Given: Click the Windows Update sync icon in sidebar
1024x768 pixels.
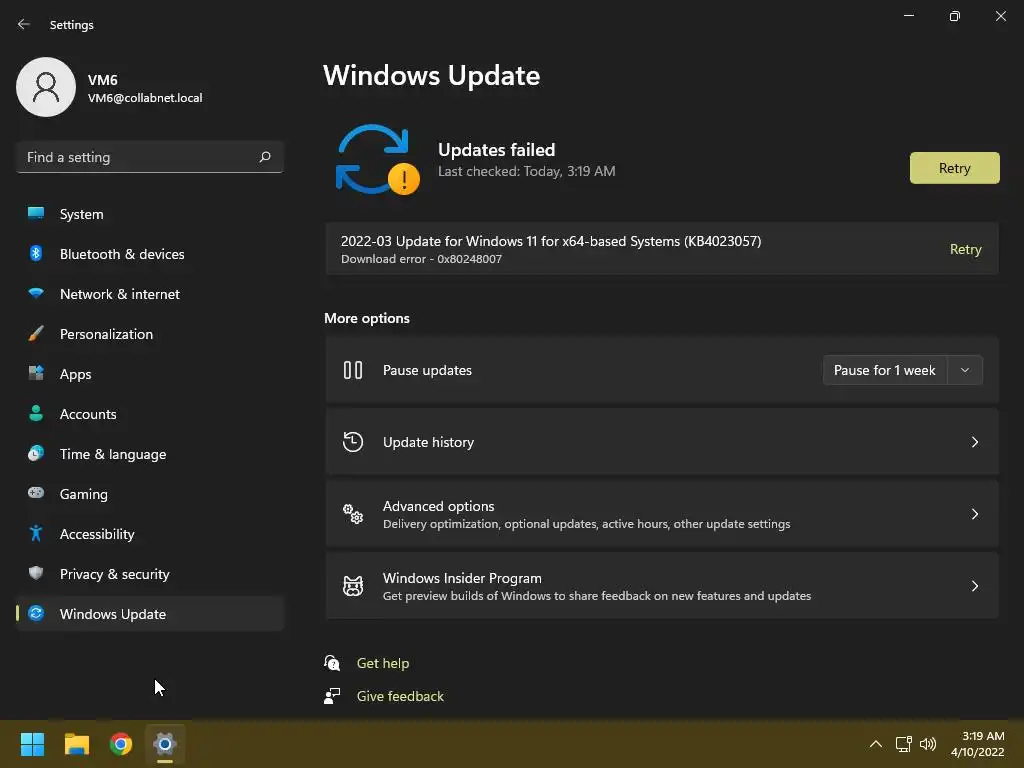Looking at the screenshot, I should click(x=36, y=613).
